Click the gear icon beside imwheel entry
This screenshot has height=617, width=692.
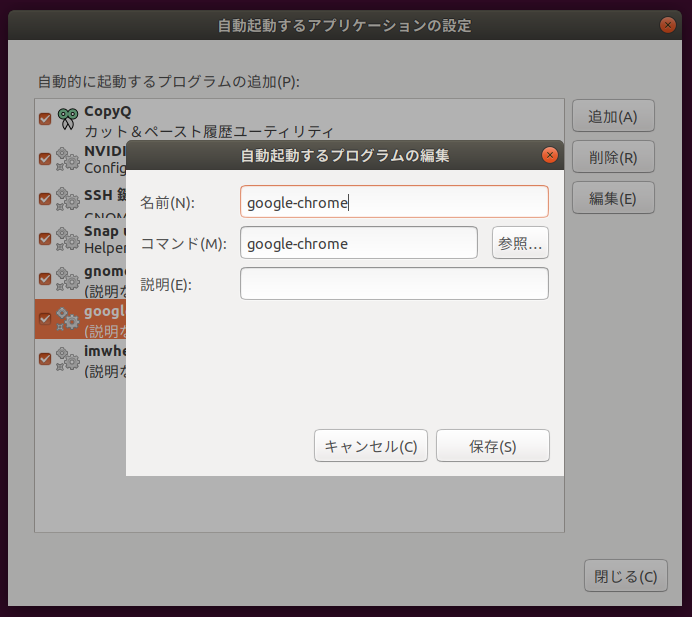(68, 359)
